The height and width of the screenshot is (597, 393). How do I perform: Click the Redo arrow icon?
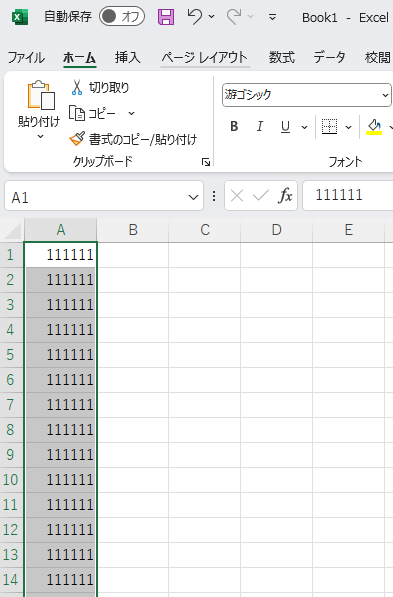pyautogui.click(x=234, y=17)
